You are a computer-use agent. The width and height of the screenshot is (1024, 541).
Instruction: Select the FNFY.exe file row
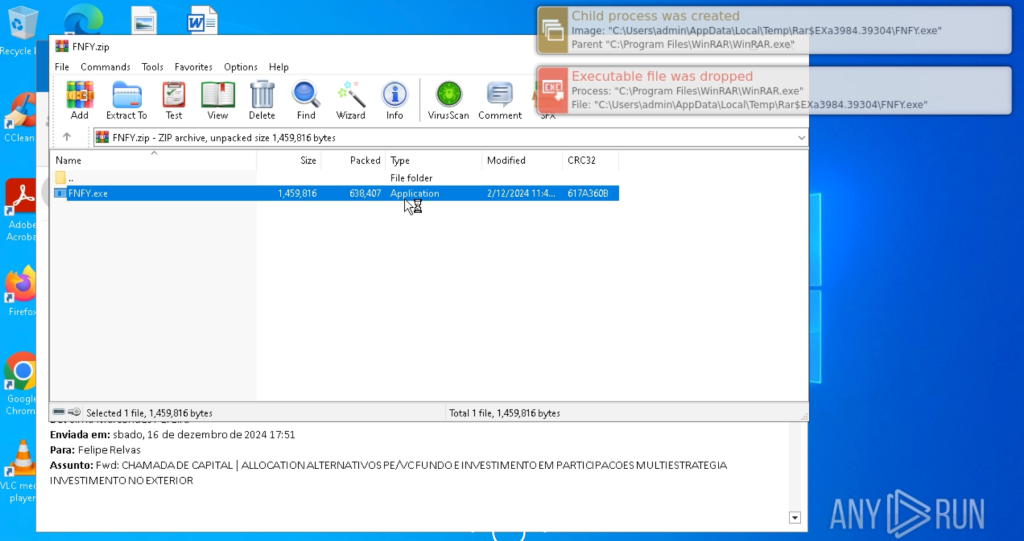click(88, 193)
